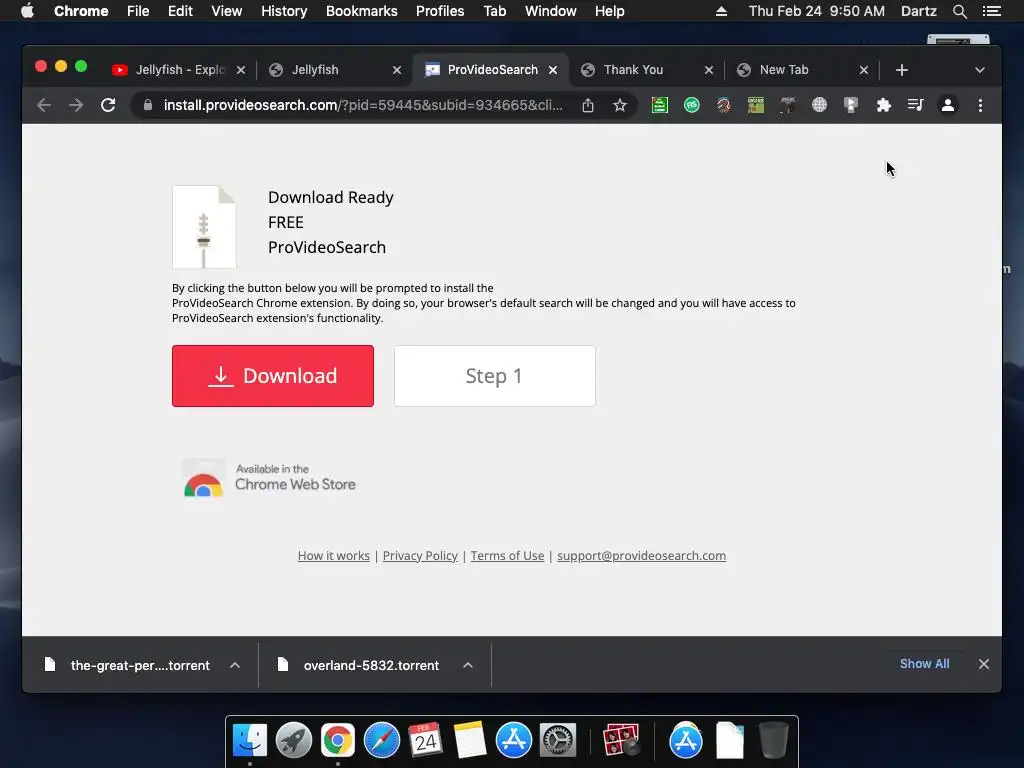This screenshot has width=1024, height=768.
Task: Bookmark this page with the star icon
Action: pos(620,105)
